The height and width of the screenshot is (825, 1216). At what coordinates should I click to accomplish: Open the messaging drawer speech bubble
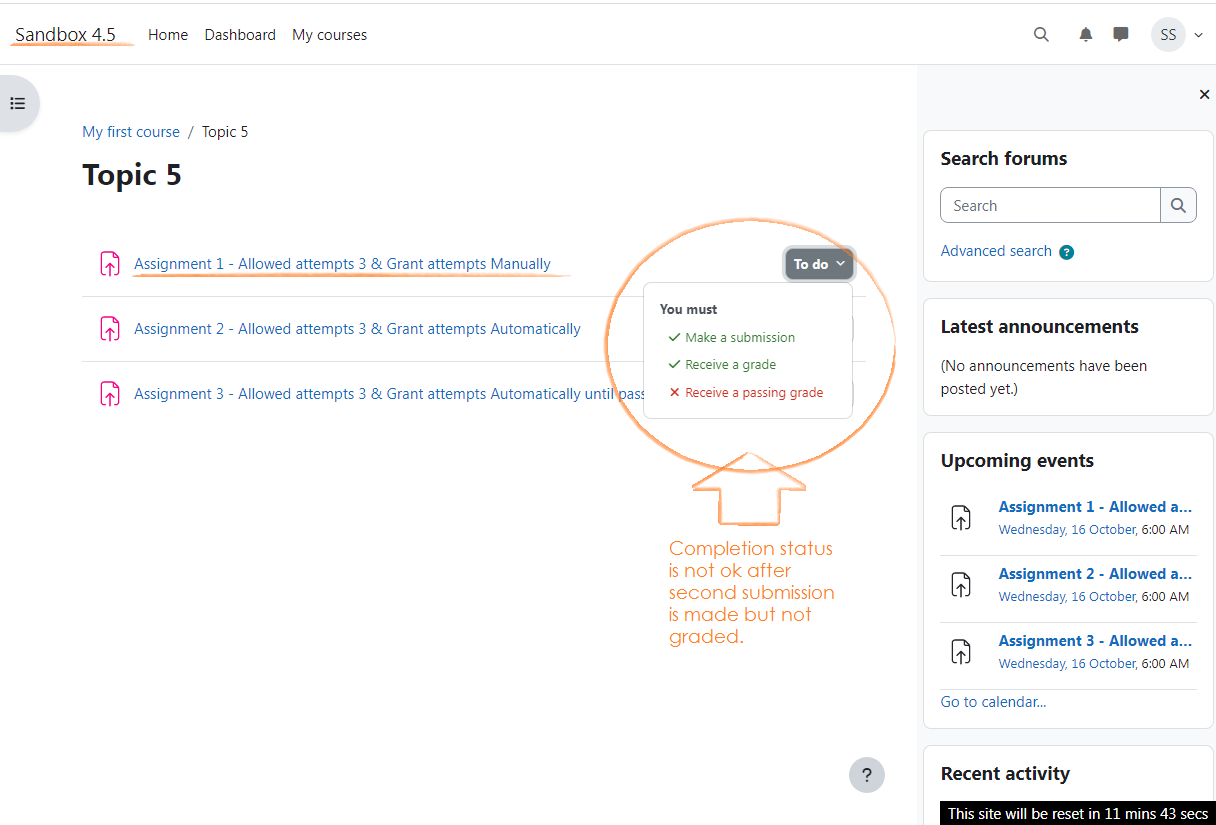1121,35
